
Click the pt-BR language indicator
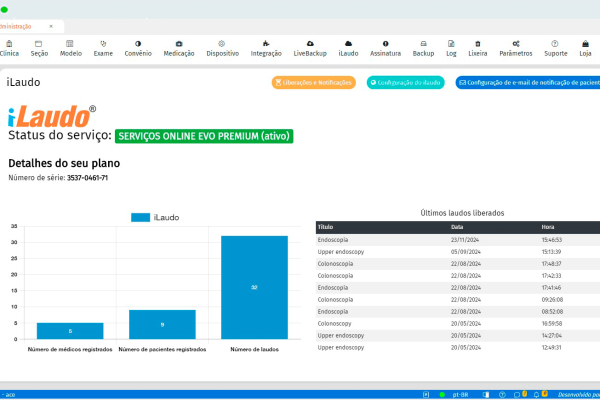pyautogui.click(x=460, y=395)
